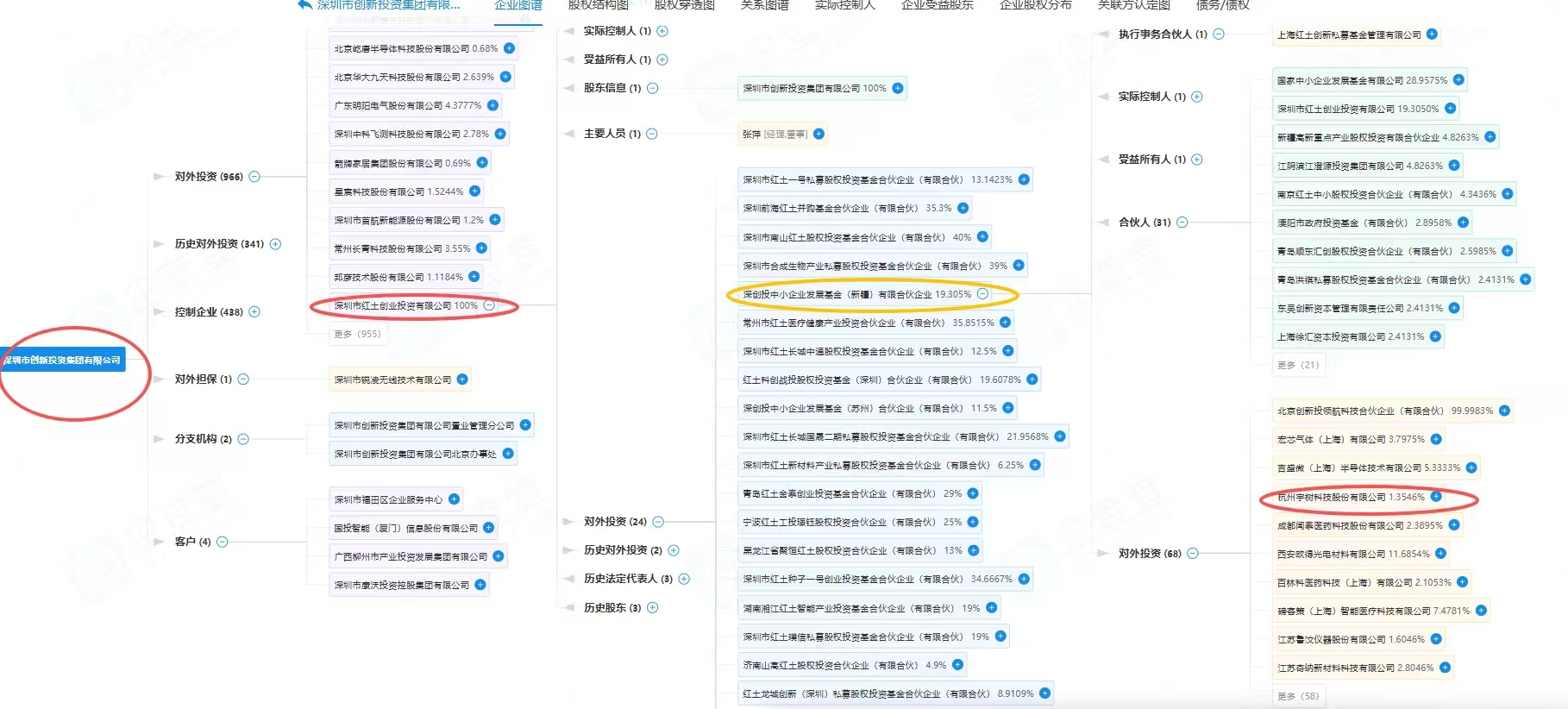Click 更多 (955) under investments list
Viewport: 1568px width, 709px height.
click(x=358, y=334)
